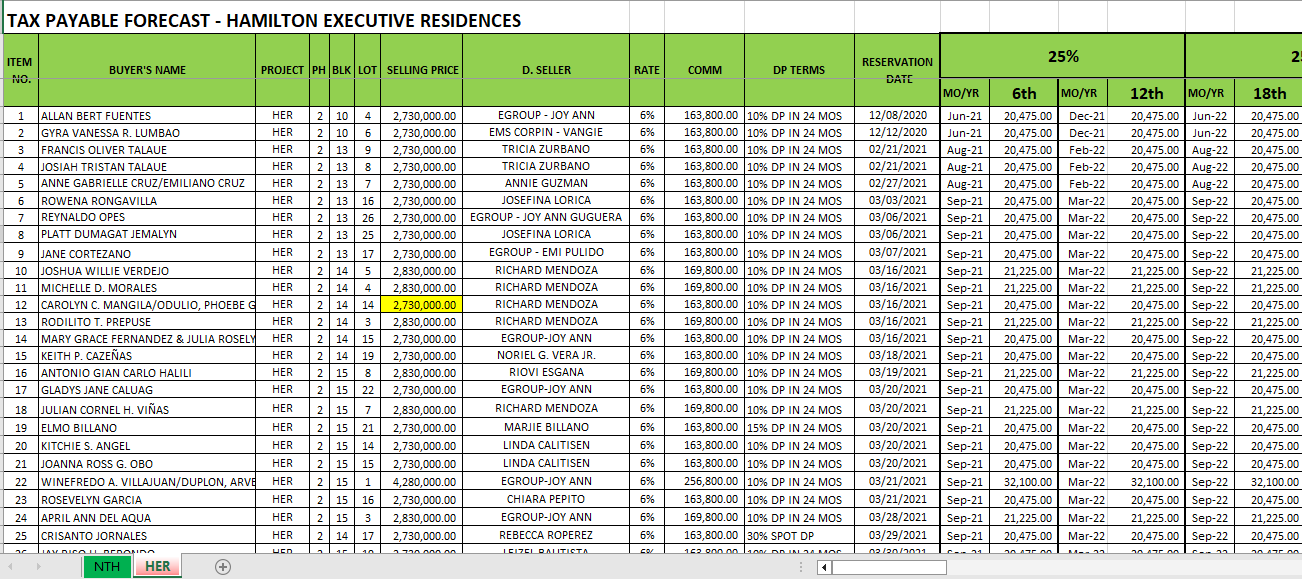
Task: Click the BUYER'S NAME column header
Action: pos(147,70)
